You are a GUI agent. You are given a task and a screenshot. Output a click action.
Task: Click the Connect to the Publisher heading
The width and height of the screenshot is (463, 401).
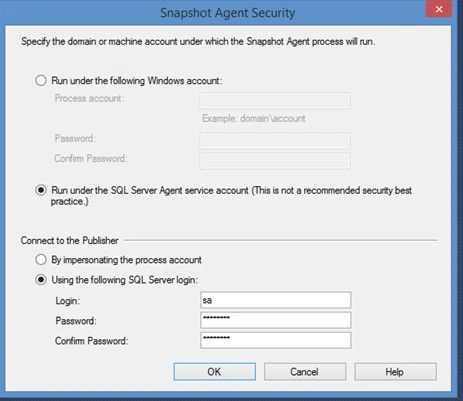click(x=69, y=240)
